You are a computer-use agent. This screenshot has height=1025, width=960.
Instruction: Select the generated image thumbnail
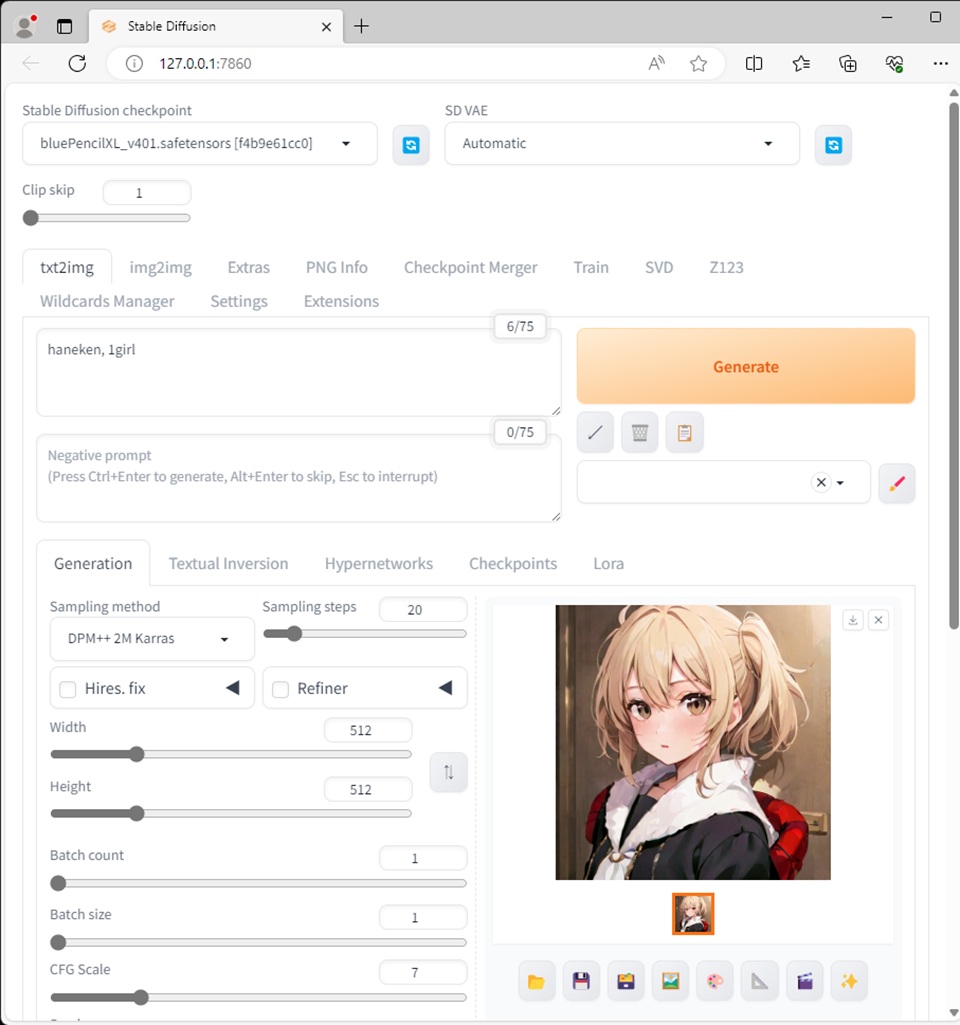tap(693, 913)
